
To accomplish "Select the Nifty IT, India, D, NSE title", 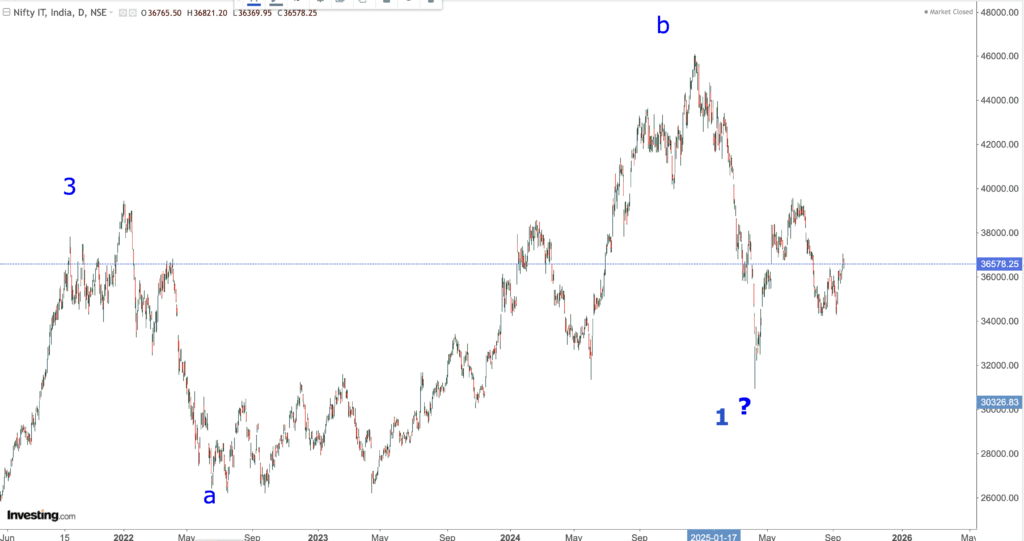I will tap(56, 12).
